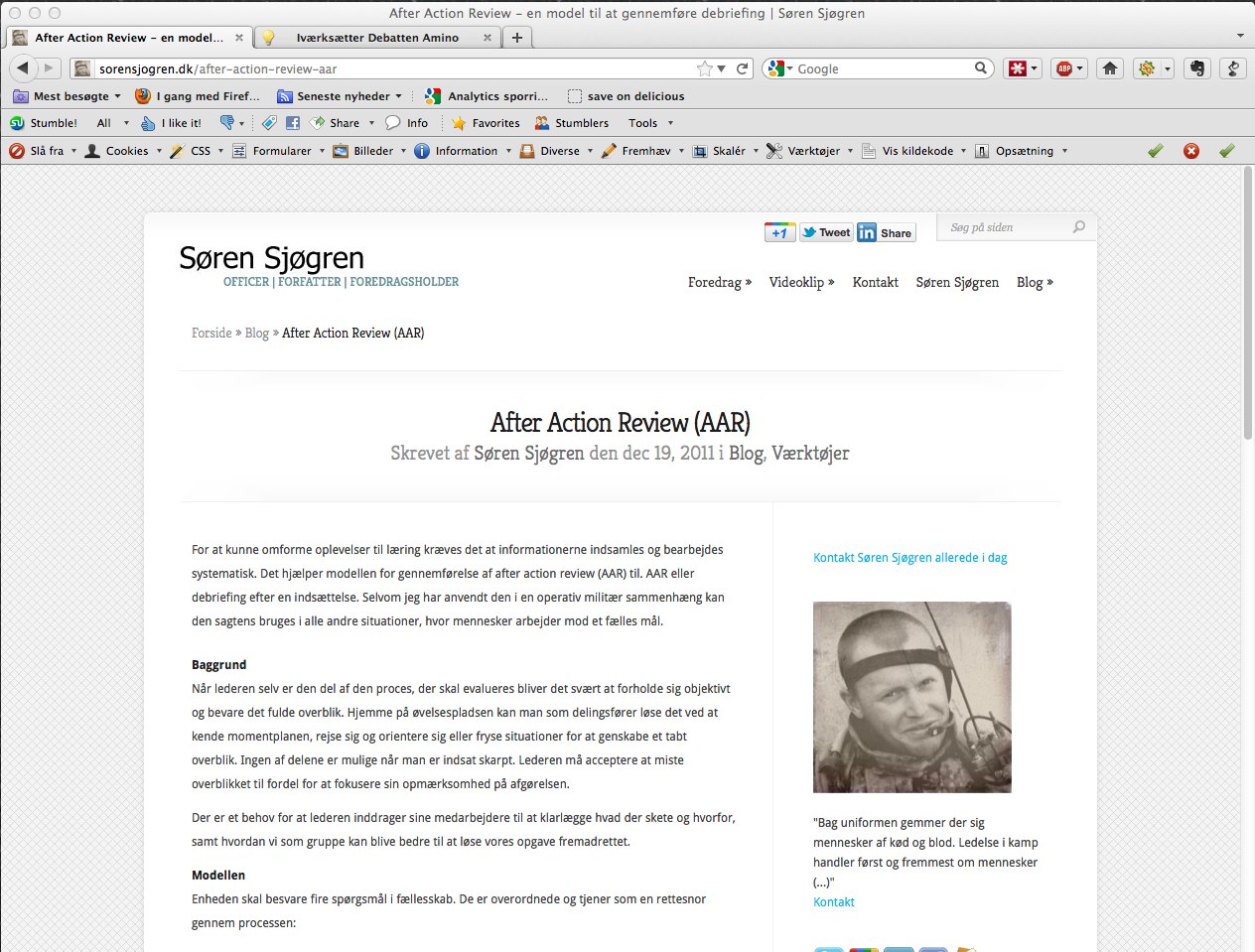This screenshot has width=1255, height=952.
Task: Click the LinkedIn Share button
Action: pyautogui.click(x=885, y=232)
